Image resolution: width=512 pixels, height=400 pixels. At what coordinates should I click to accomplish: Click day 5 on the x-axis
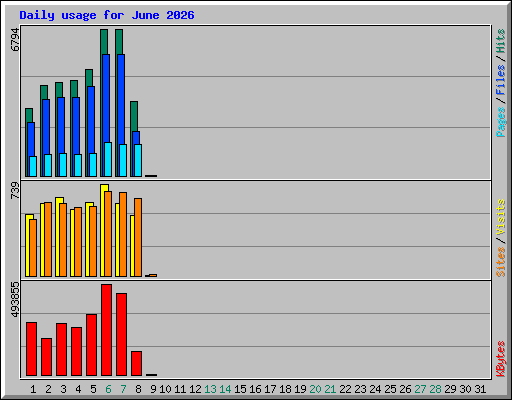(x=93, y=389)
